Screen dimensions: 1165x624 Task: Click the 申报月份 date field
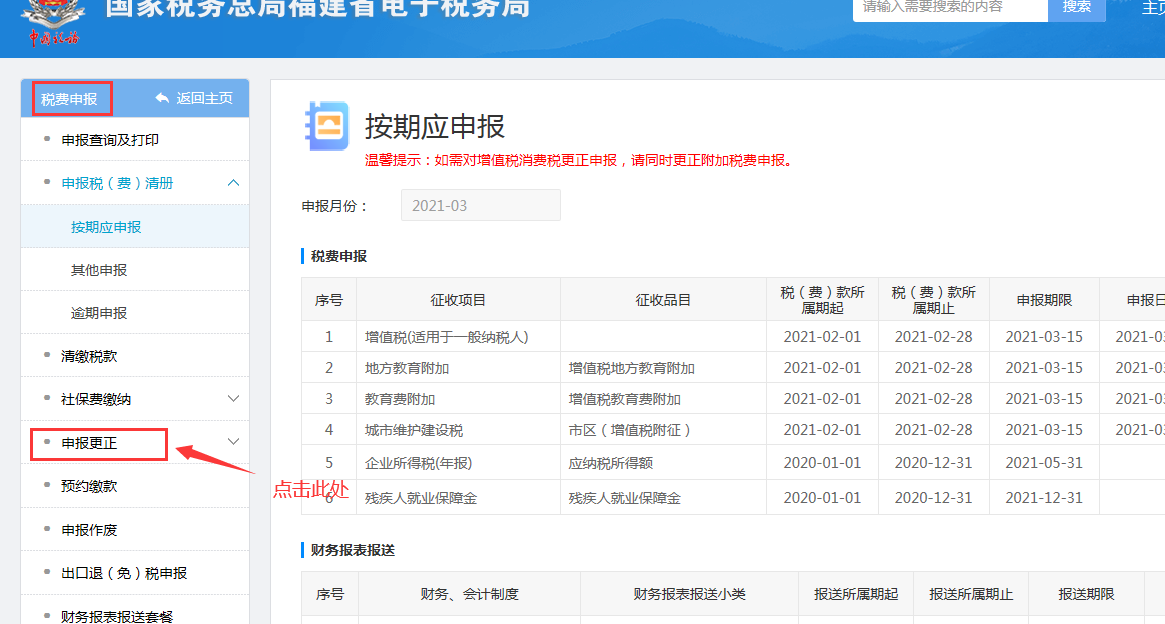point(481,205)
